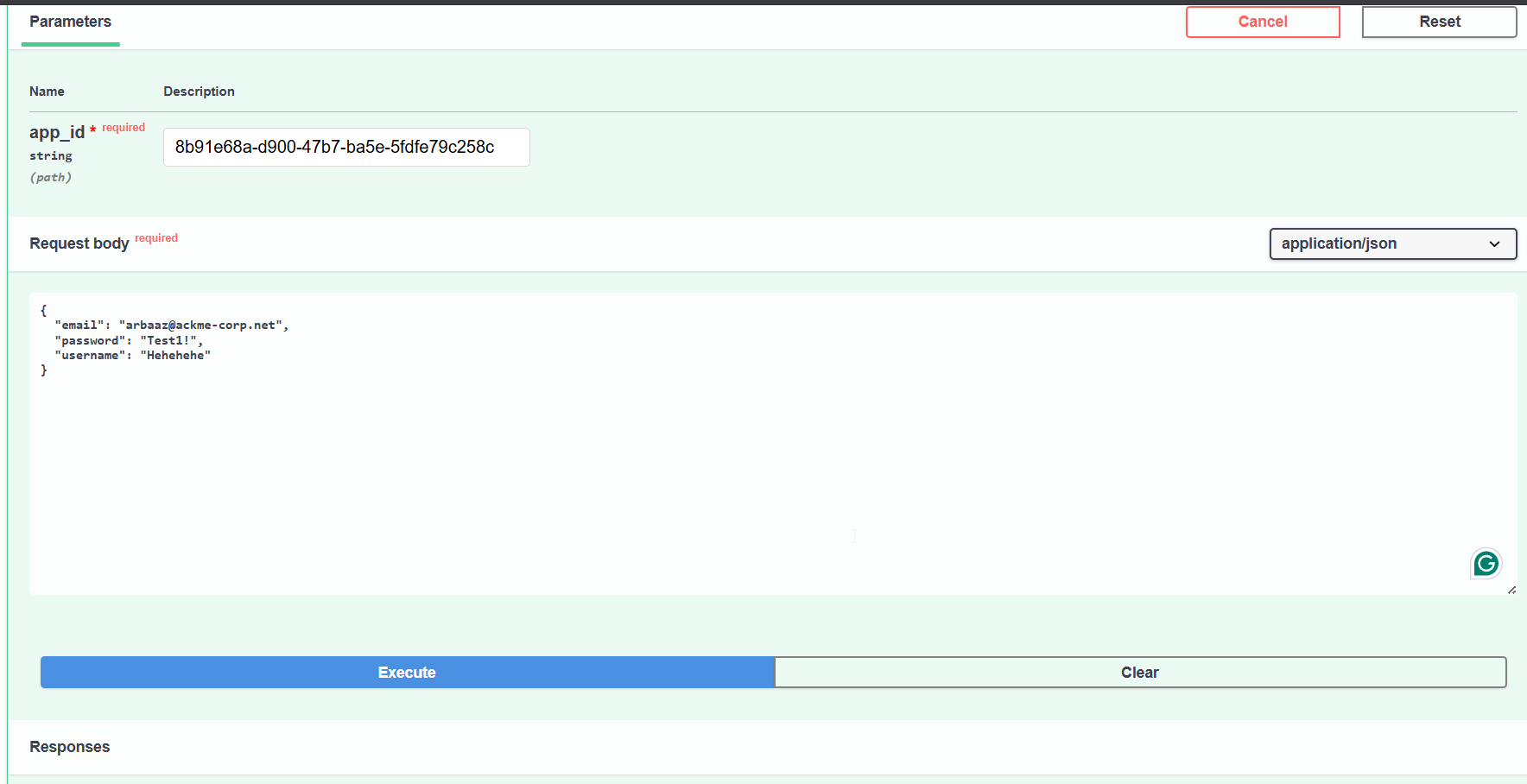Click the resize handle of the body editor

[x=1512, y=589]
